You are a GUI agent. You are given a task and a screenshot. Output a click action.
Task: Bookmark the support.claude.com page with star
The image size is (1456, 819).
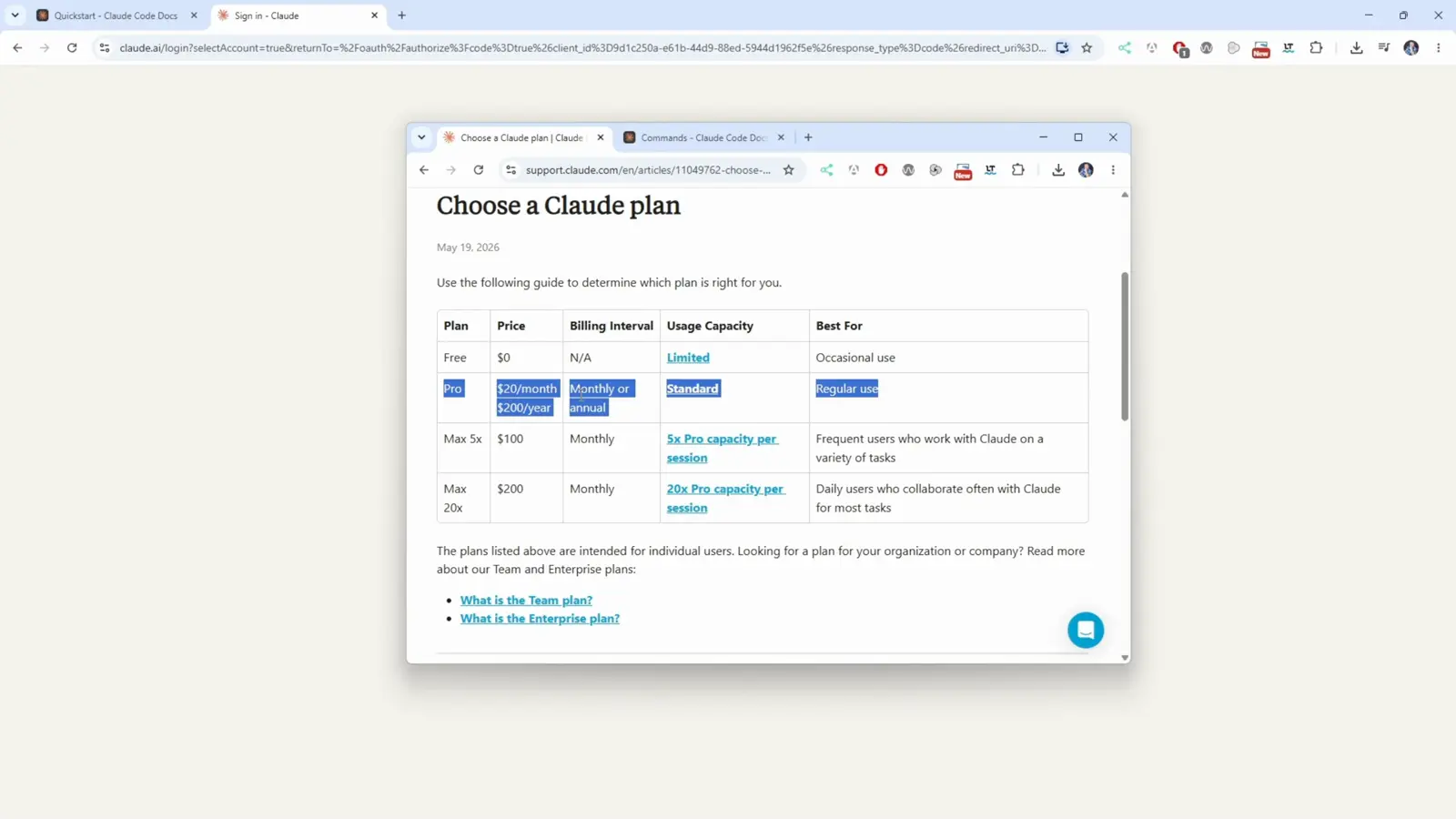(789, 170)
